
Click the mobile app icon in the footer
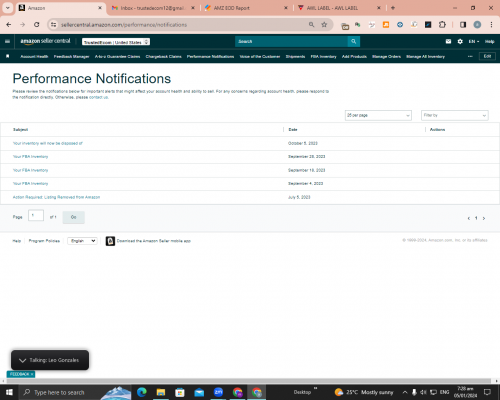click(110, 241)
